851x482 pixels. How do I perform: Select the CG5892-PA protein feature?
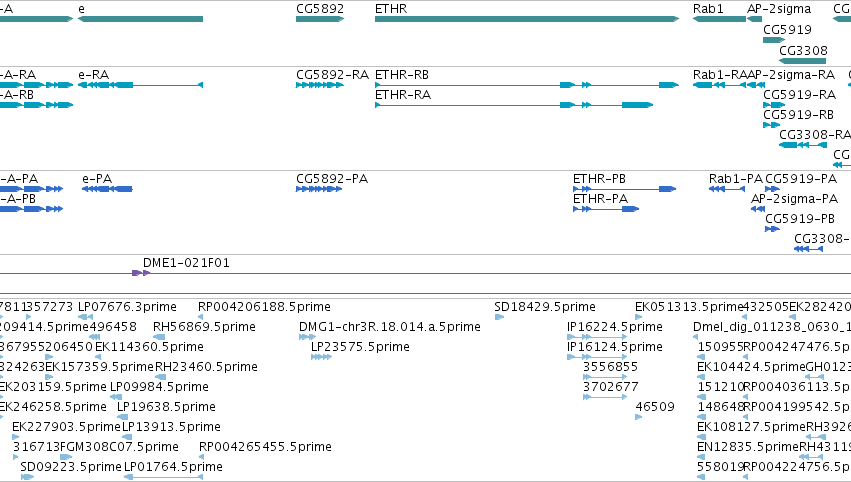[320, 189]
